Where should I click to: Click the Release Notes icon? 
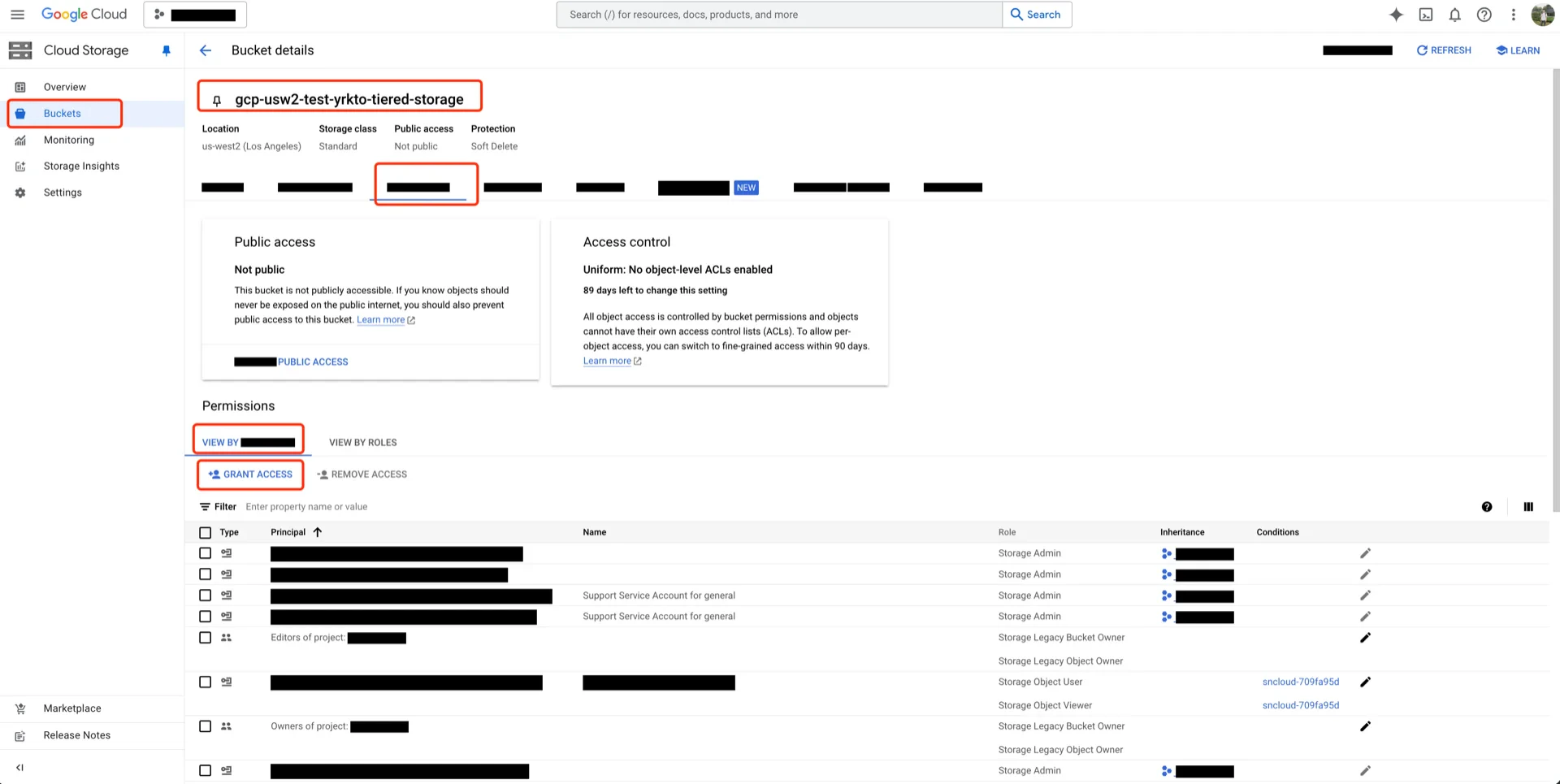20,735
